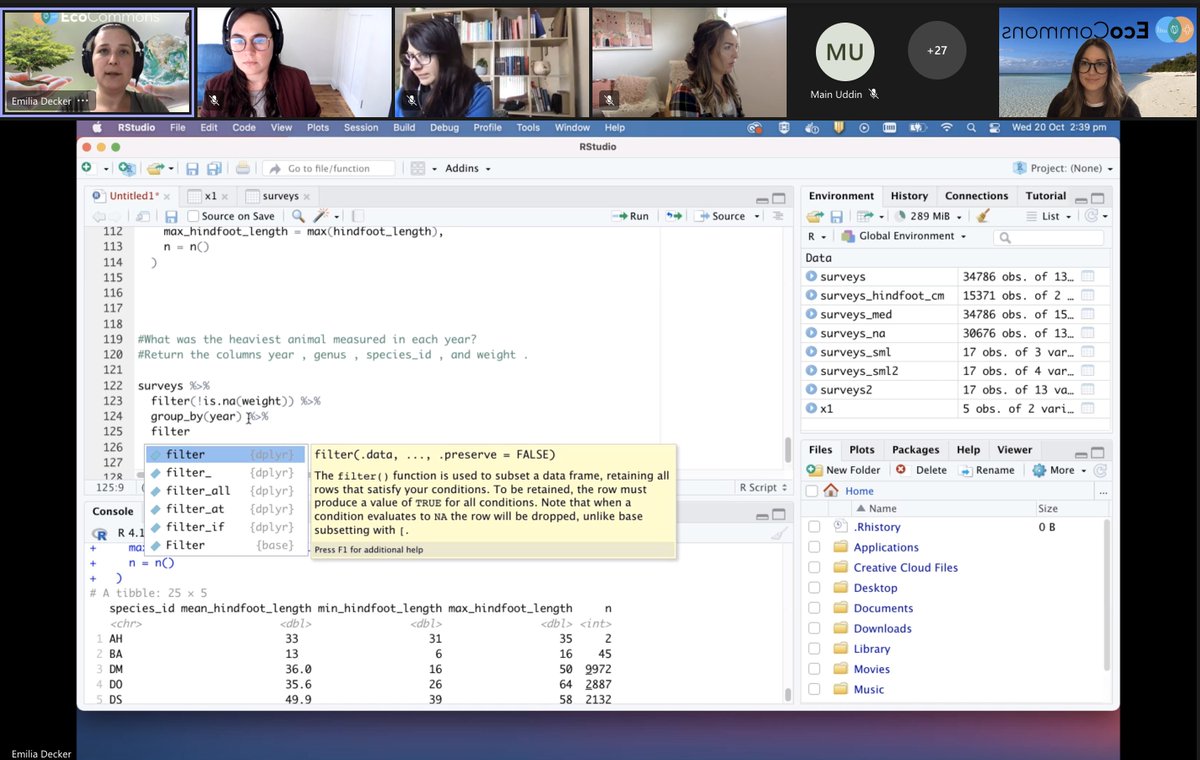The height and width of the screenshot is (760, 1200).
Task: Expand the surveys_hindfoot_cm data object
Action: [x=811, y=295]
